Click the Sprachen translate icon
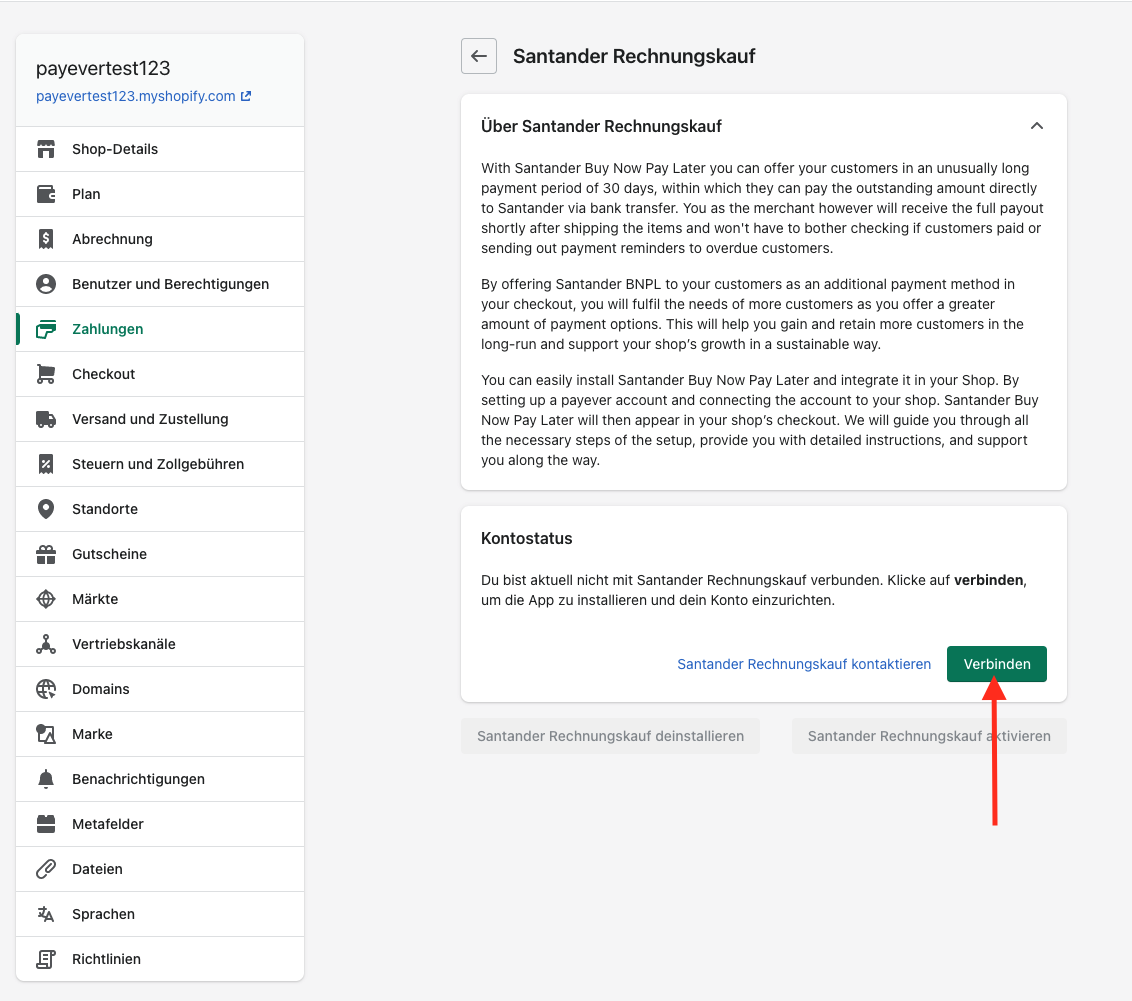This screenshot has height=1001, width=1132. click(x=46, y=914)
